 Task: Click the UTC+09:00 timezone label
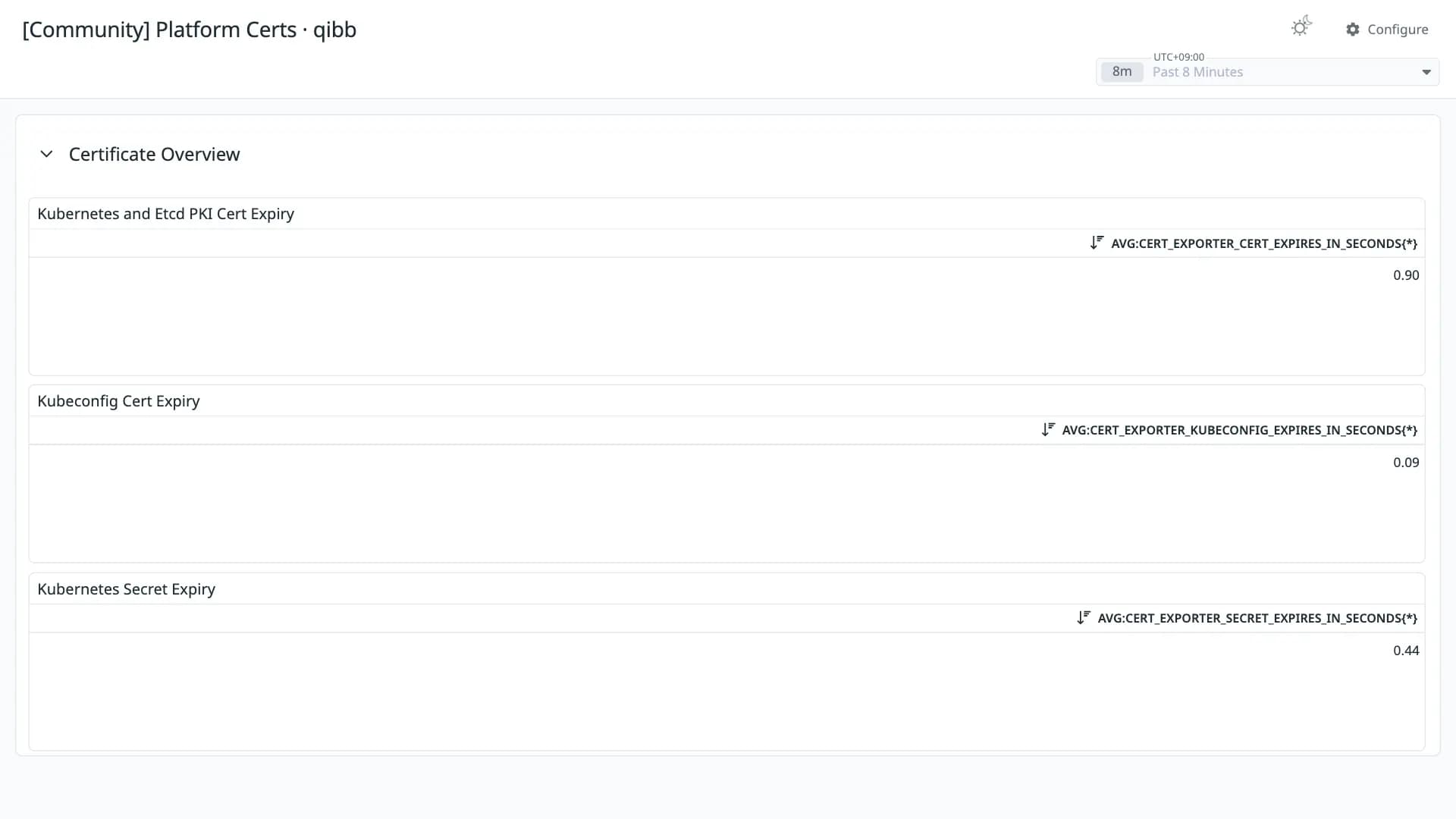[1178, 57]
